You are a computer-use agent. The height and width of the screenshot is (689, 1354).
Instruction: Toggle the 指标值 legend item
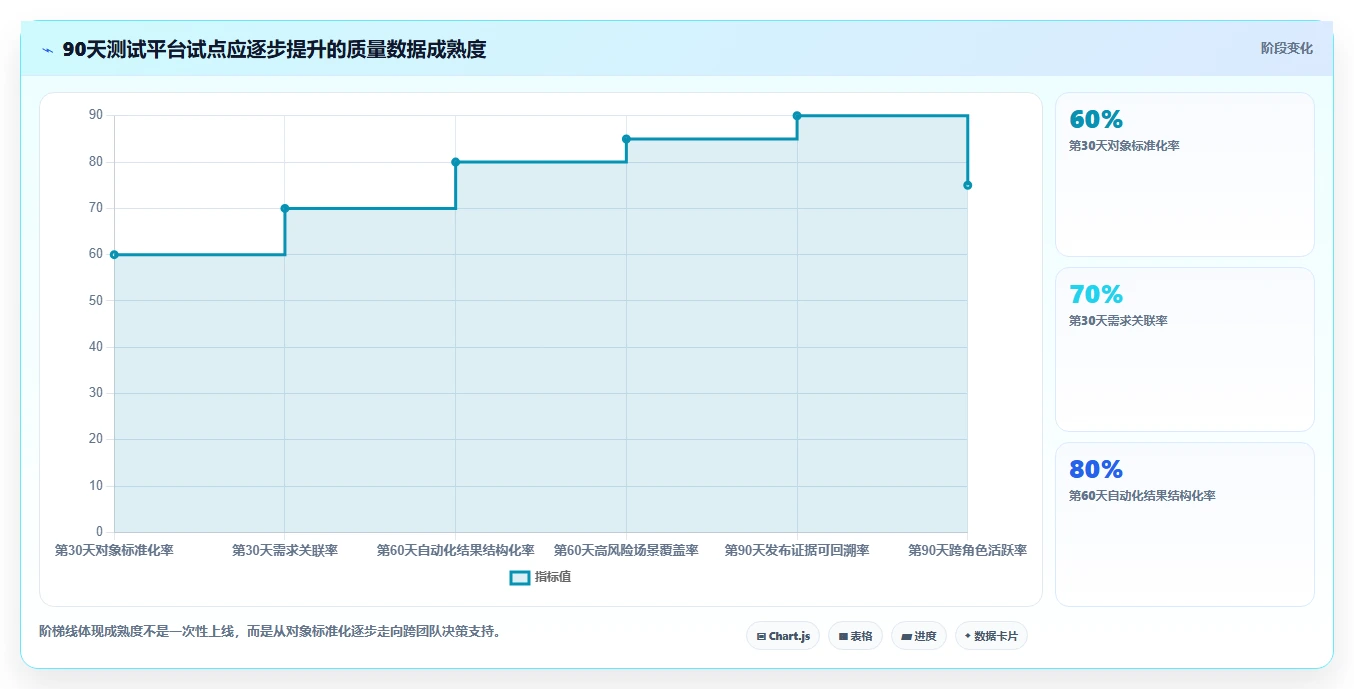(x=540, y=577)
